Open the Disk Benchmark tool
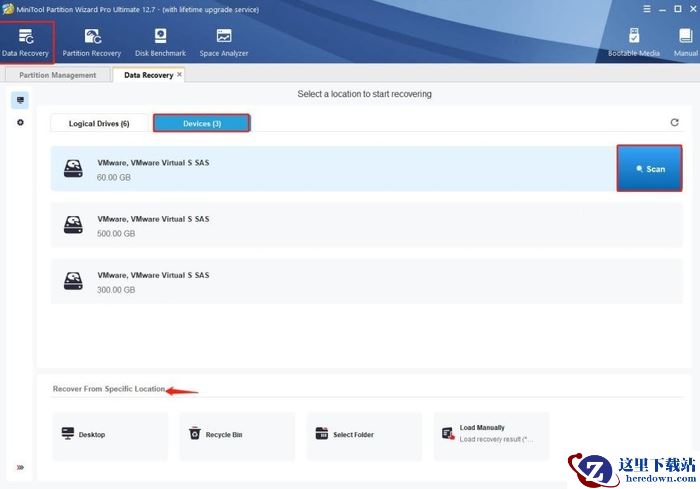The width and height of the screenshot is (700, 489). [160, 43]
